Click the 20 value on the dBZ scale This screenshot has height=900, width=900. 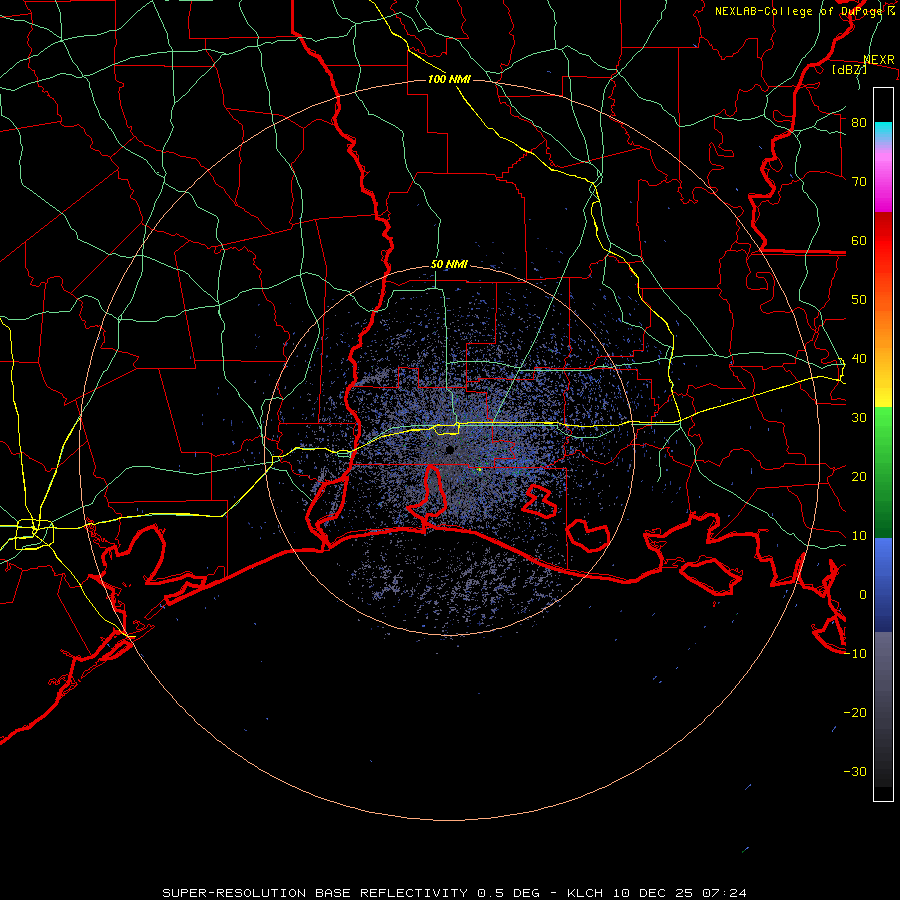click(859, 478)
